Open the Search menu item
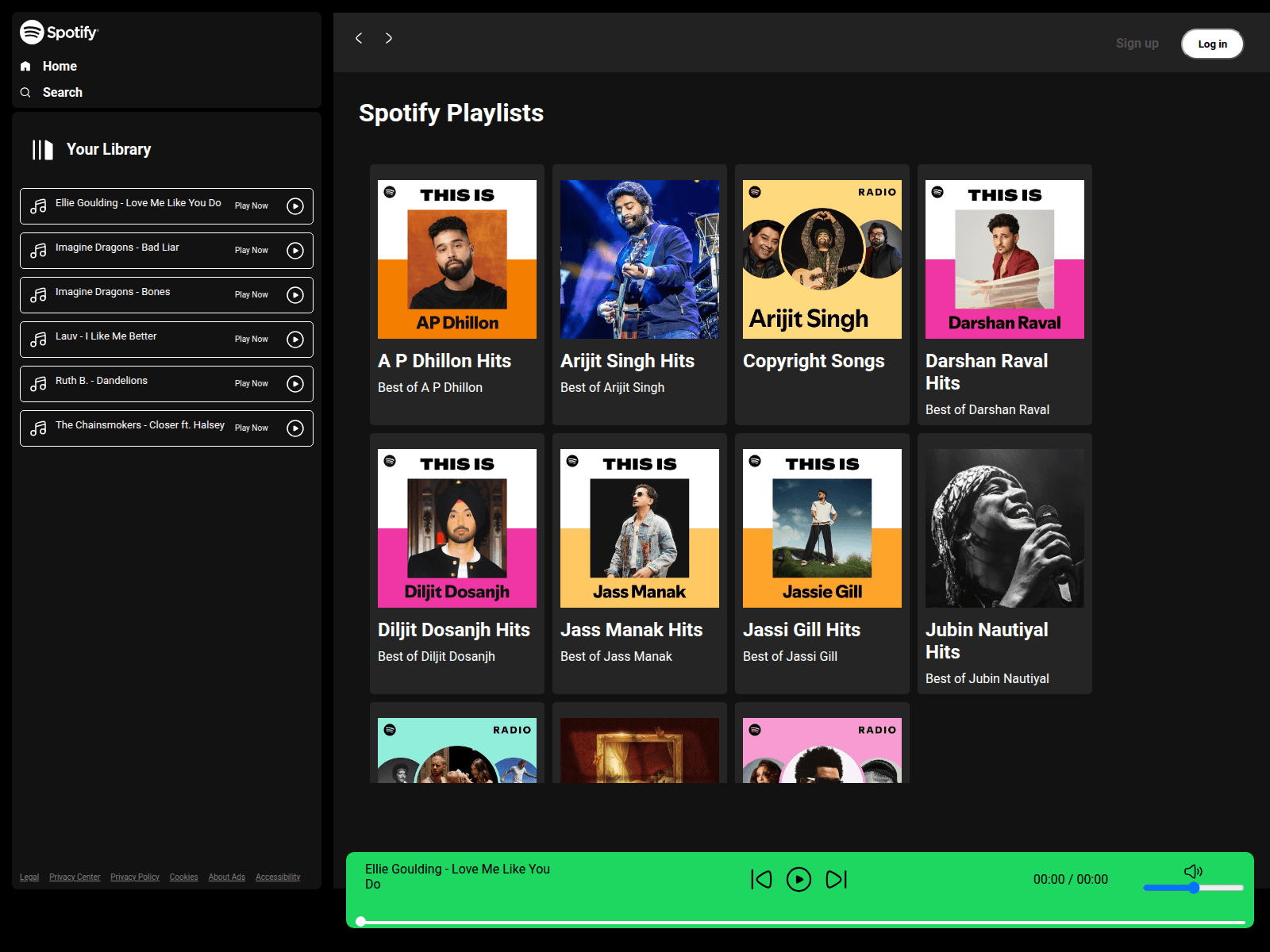The image size is (1270, 952). pos(63,92)
